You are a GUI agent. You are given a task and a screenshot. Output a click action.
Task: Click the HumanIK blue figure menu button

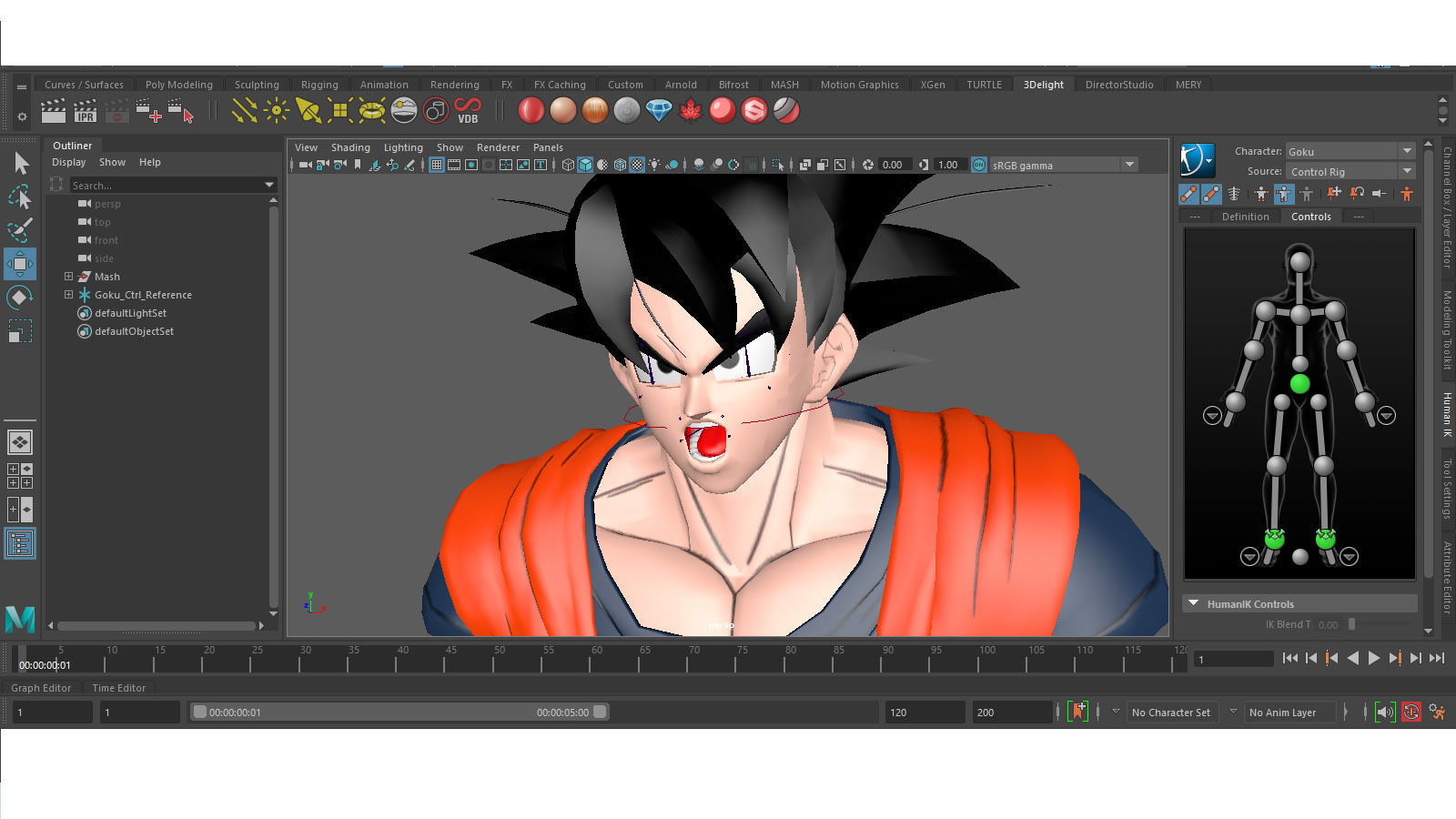(x=1198, y=161)
